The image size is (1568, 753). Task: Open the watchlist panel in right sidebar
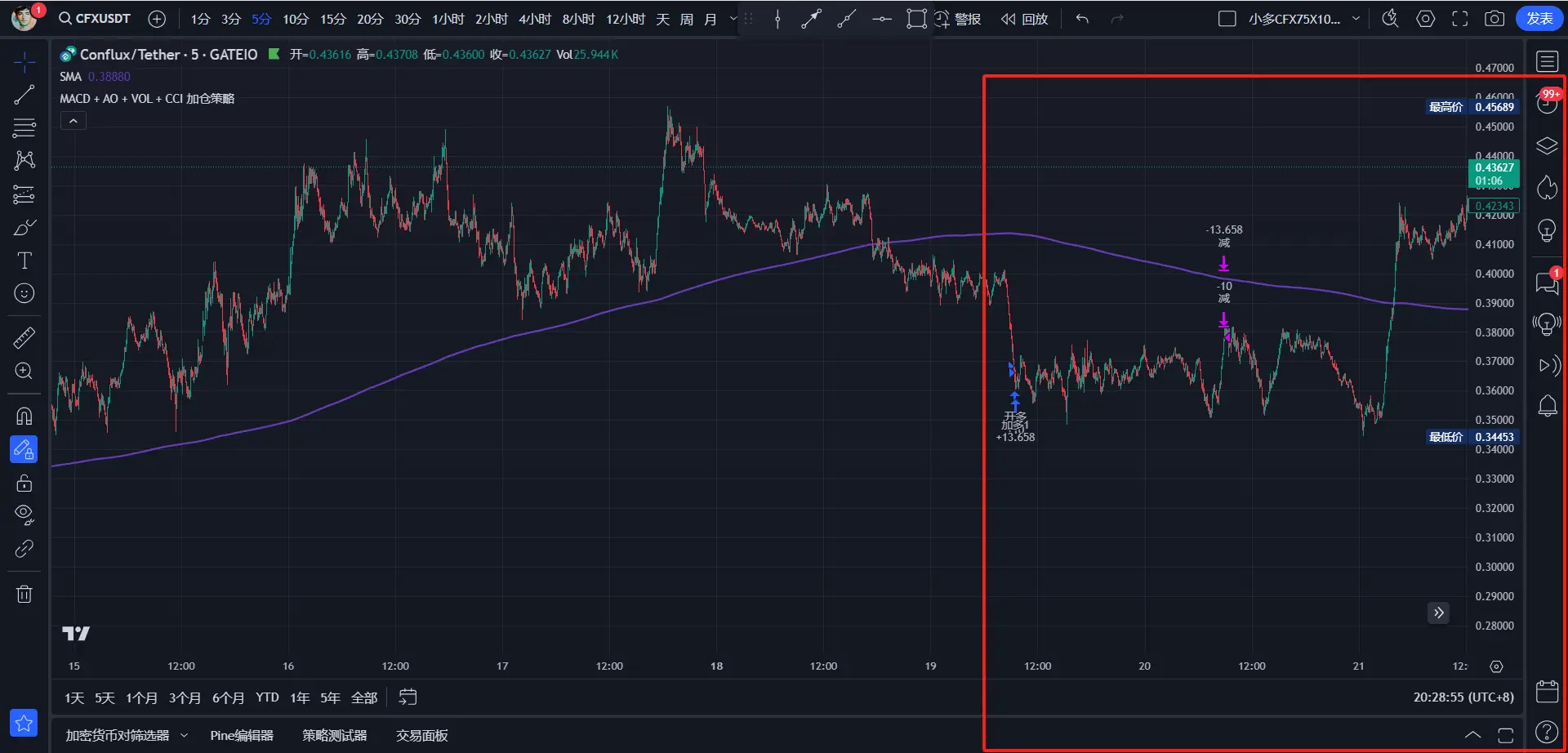(1547, 62)
